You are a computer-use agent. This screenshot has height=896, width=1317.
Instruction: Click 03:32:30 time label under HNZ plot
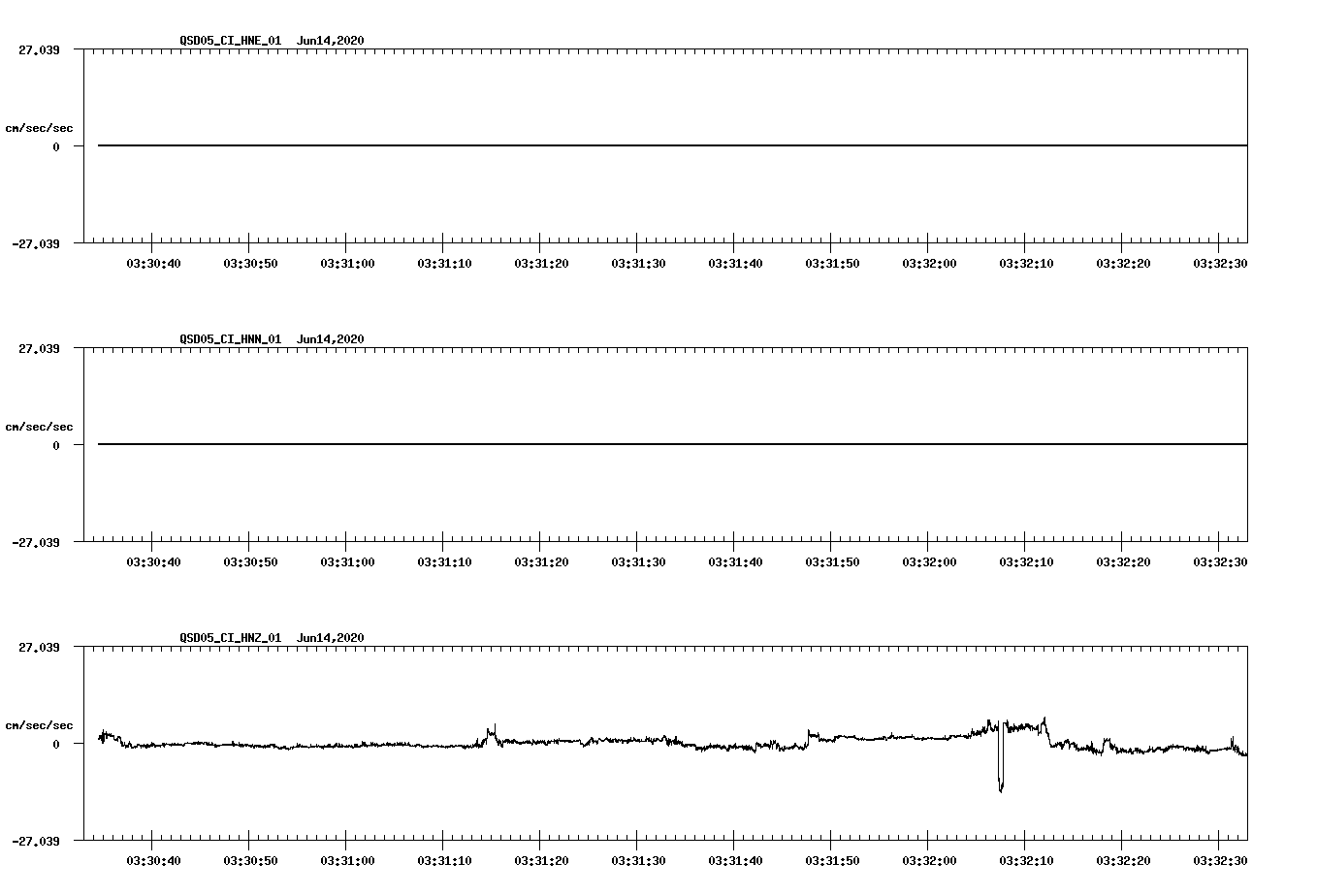pyautogui.click(x=1220, y=860)
